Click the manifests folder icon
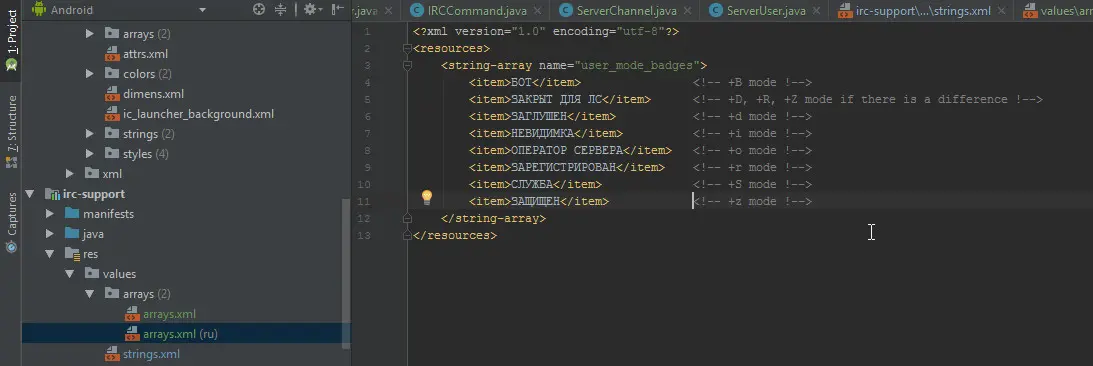Screen dimensions: 1093x366 pyautogui.click(x=72, y=213)
